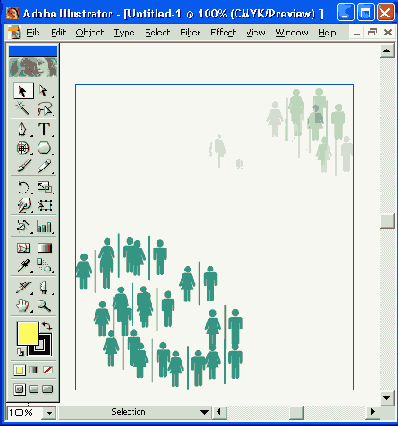398x426 pixels.
Task: Activate the Zoom magnifier tool
Action: [x=44, y=305]
